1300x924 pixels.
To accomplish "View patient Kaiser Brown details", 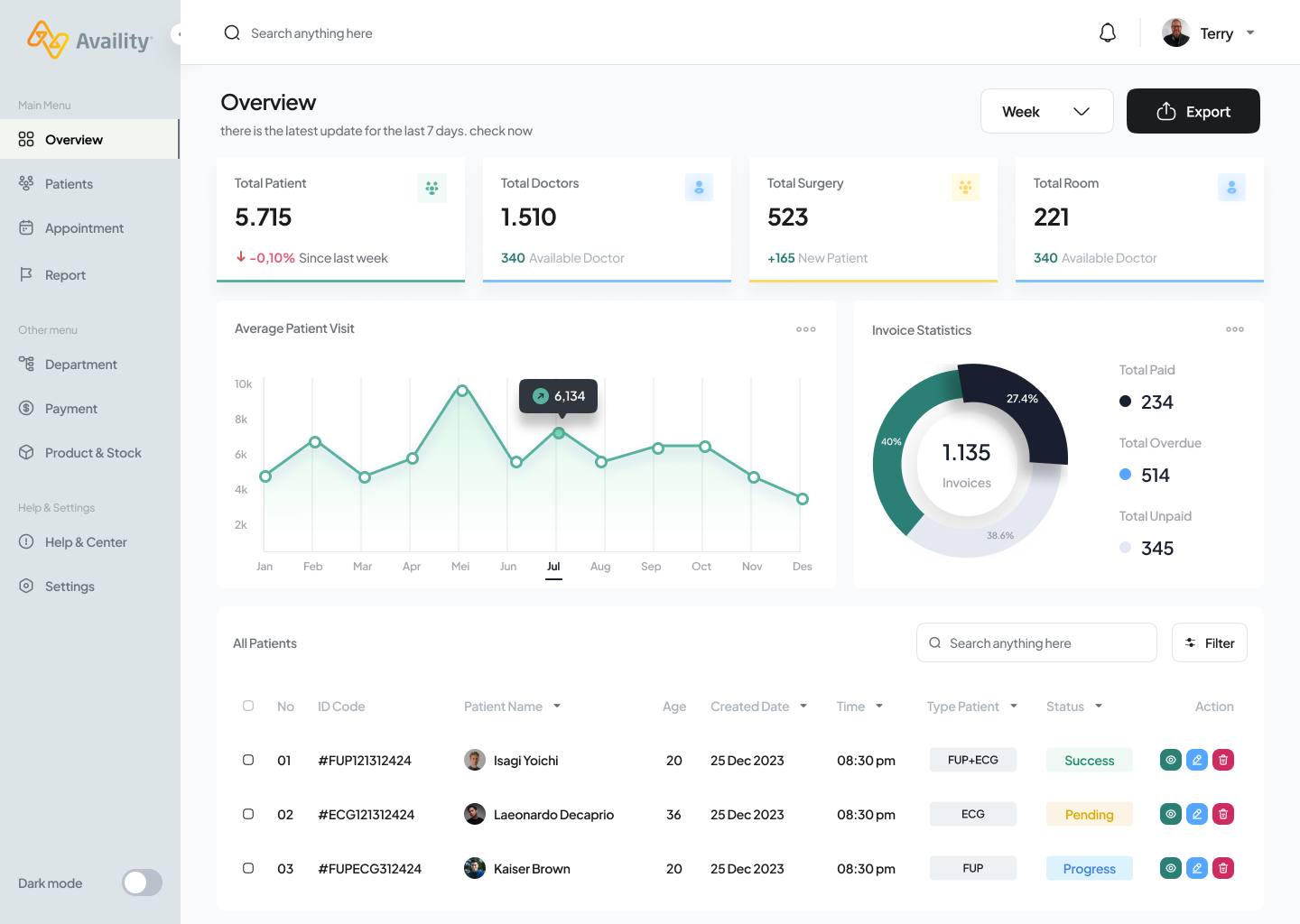I will tap(1171, 868).
